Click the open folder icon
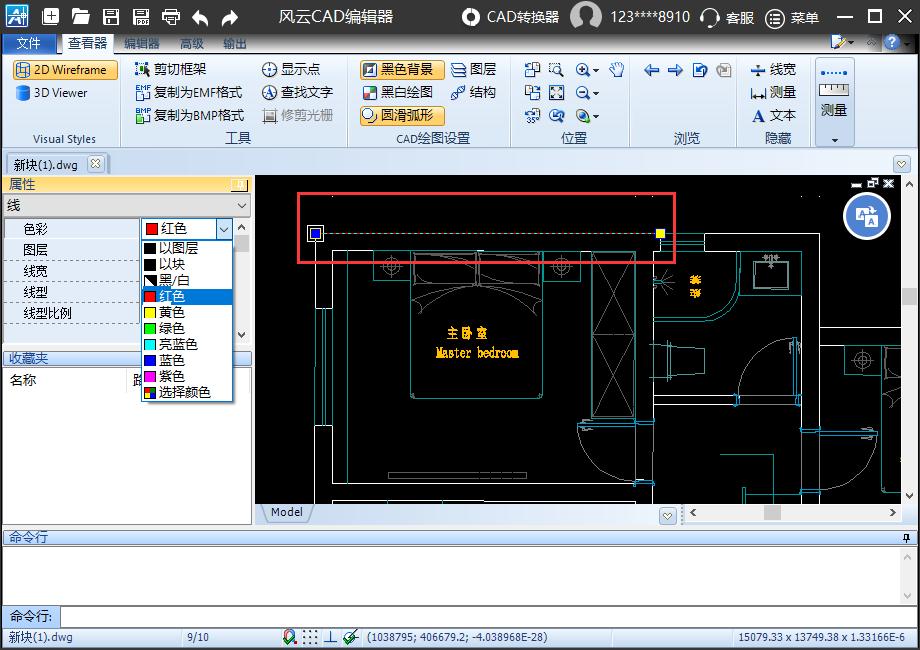Viewport: 920px width, 650px height. click(x=81, y=17)
